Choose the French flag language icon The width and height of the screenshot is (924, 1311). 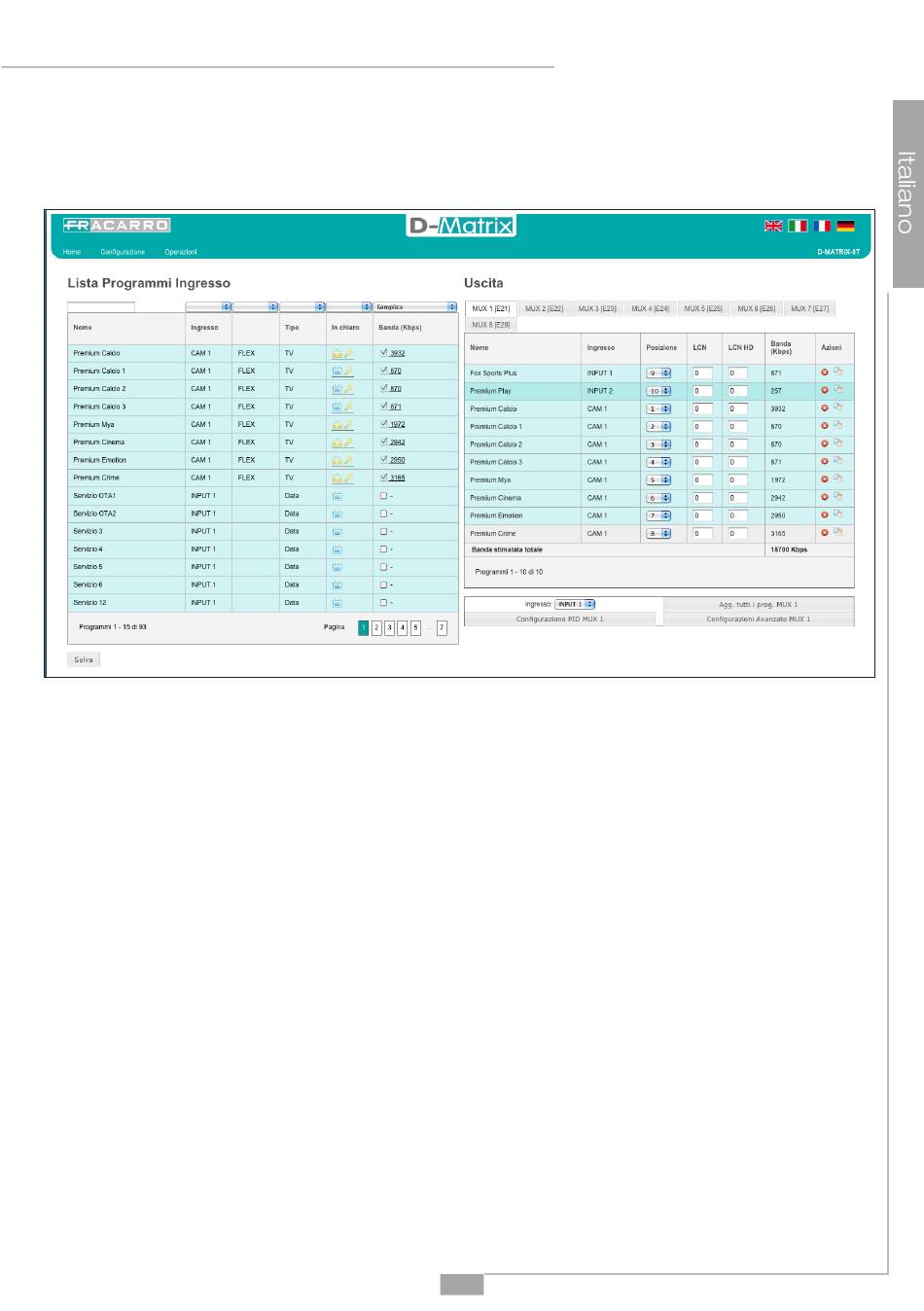tap(822, 226)
